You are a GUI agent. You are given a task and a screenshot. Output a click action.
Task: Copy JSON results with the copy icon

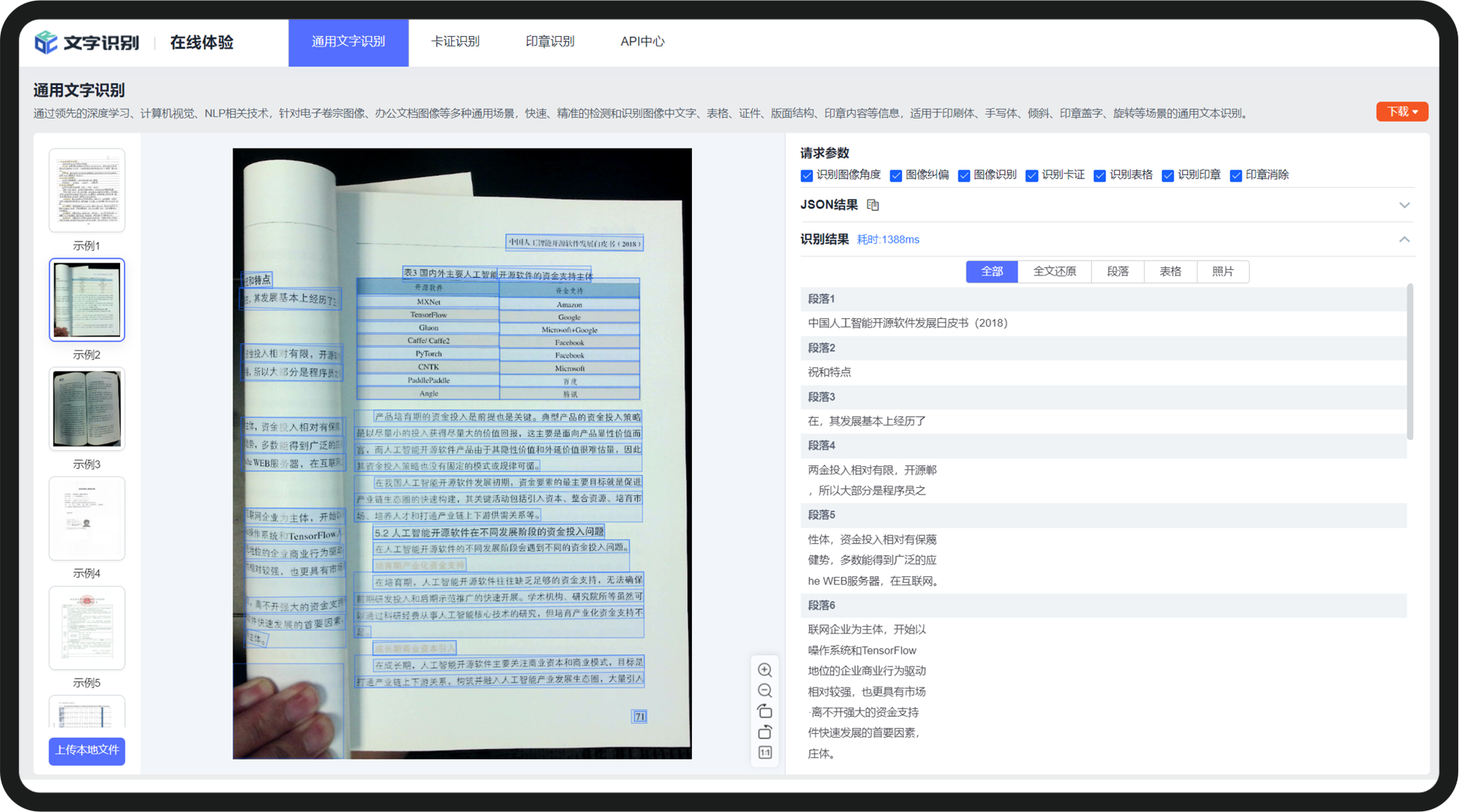(873, 205)
